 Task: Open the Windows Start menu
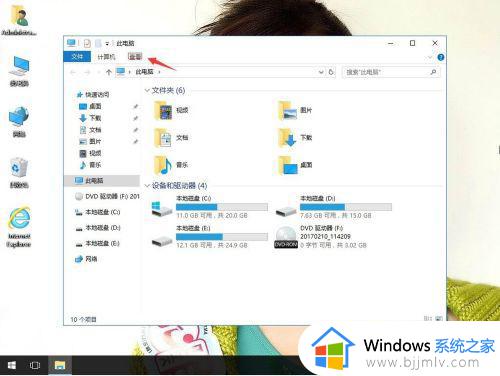(12, 365)
